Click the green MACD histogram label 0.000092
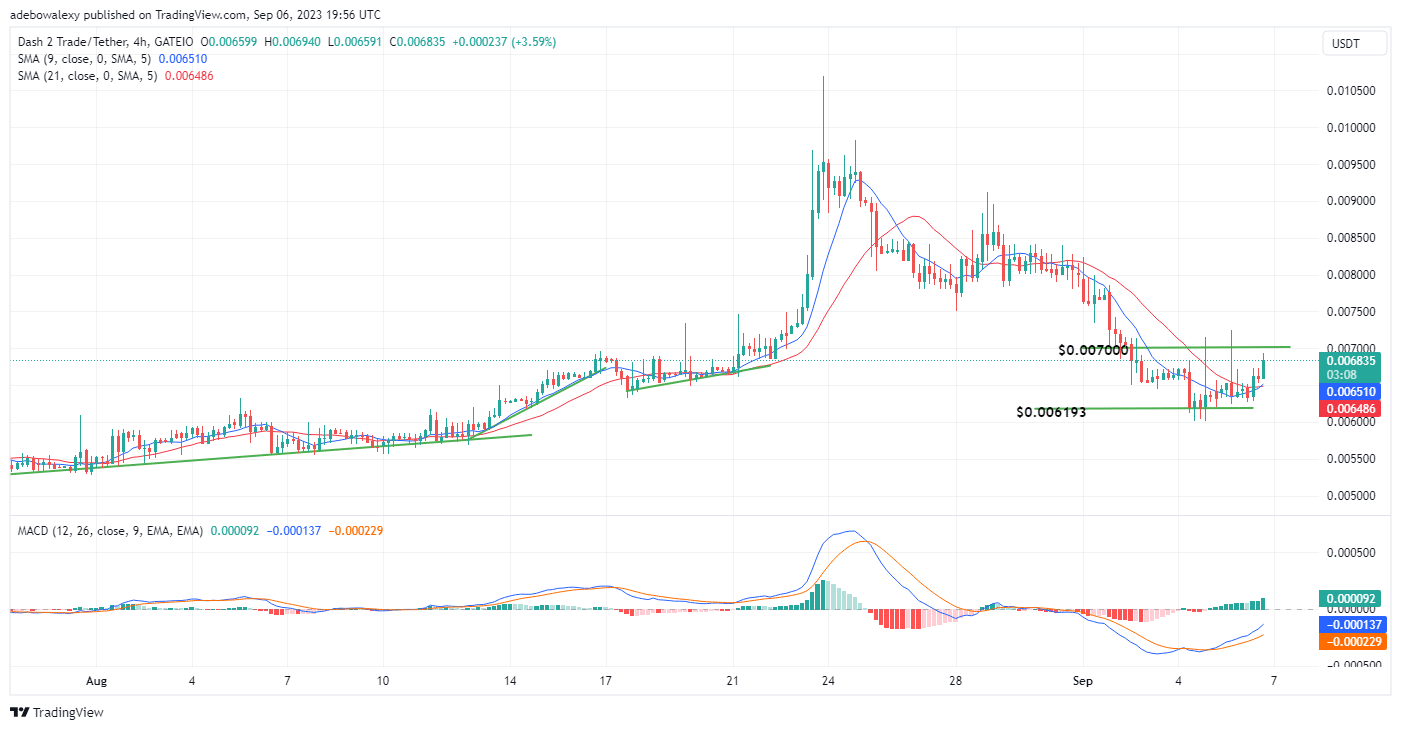1401x730 pixels. point(1352,599)
